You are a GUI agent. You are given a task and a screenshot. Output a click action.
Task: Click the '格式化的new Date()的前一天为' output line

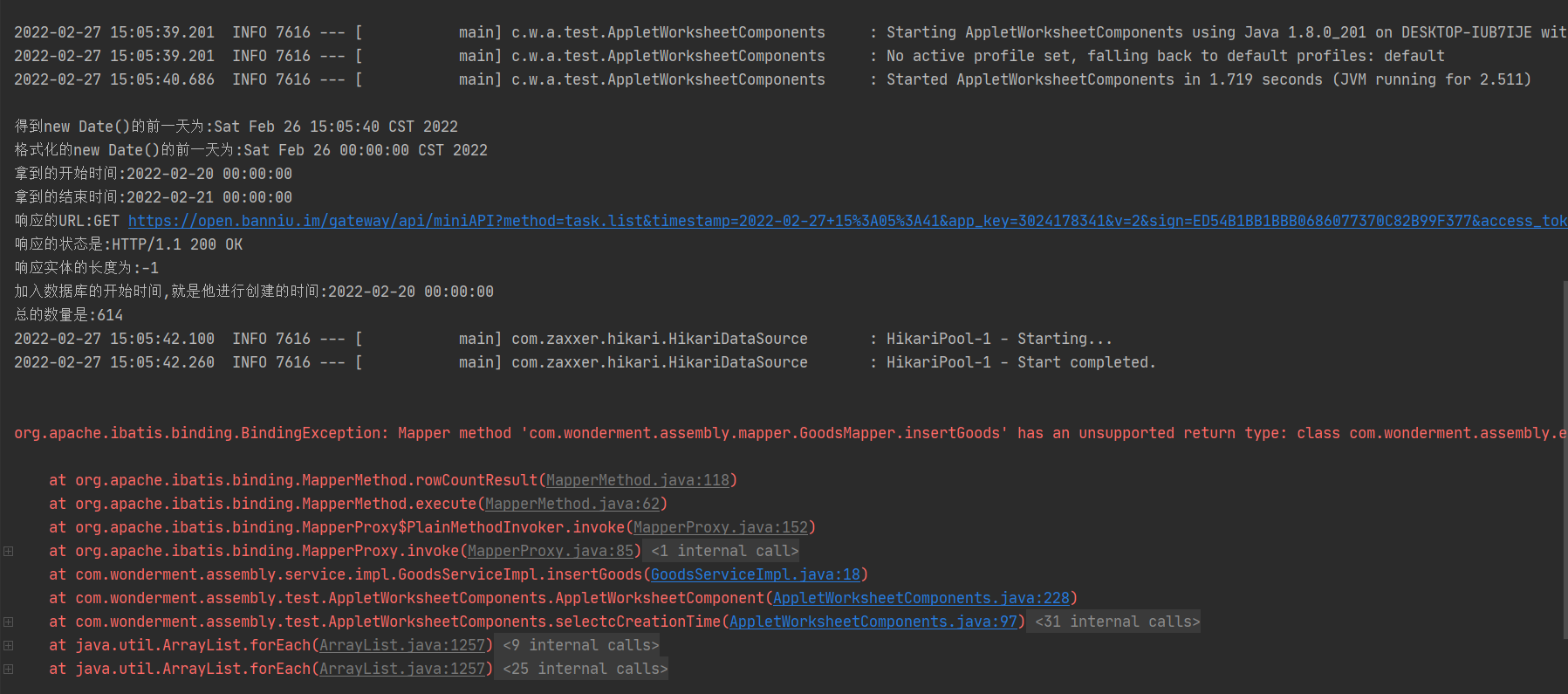[250, 150]
